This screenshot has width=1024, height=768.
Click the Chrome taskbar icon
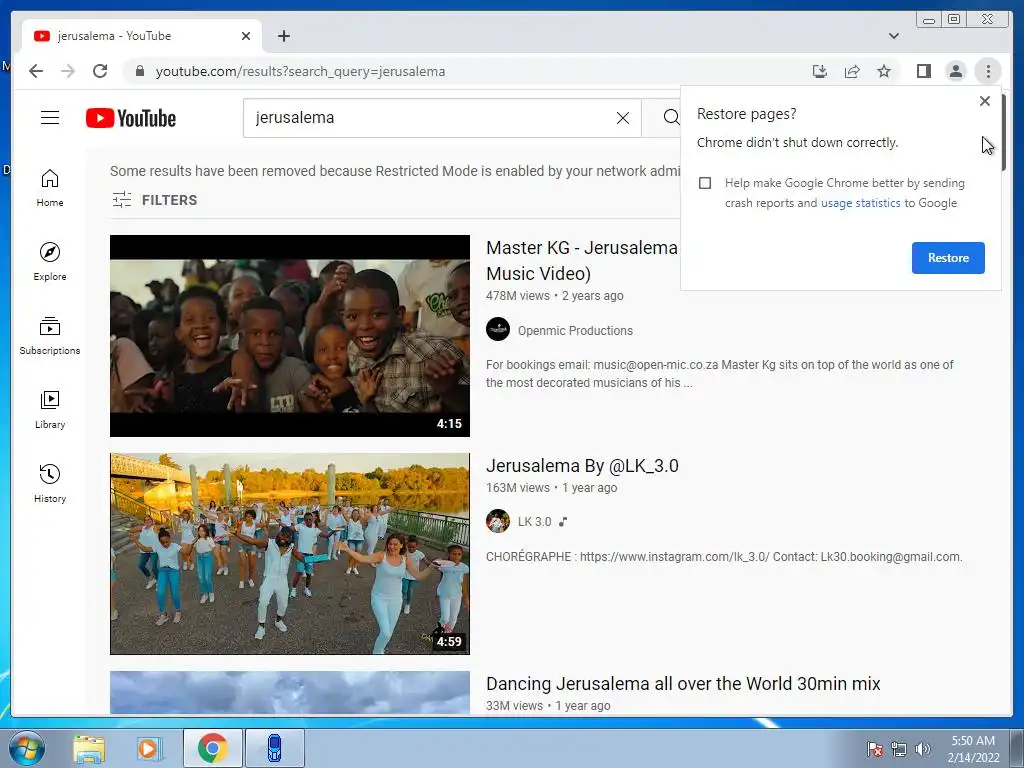(x=212, y=748)
